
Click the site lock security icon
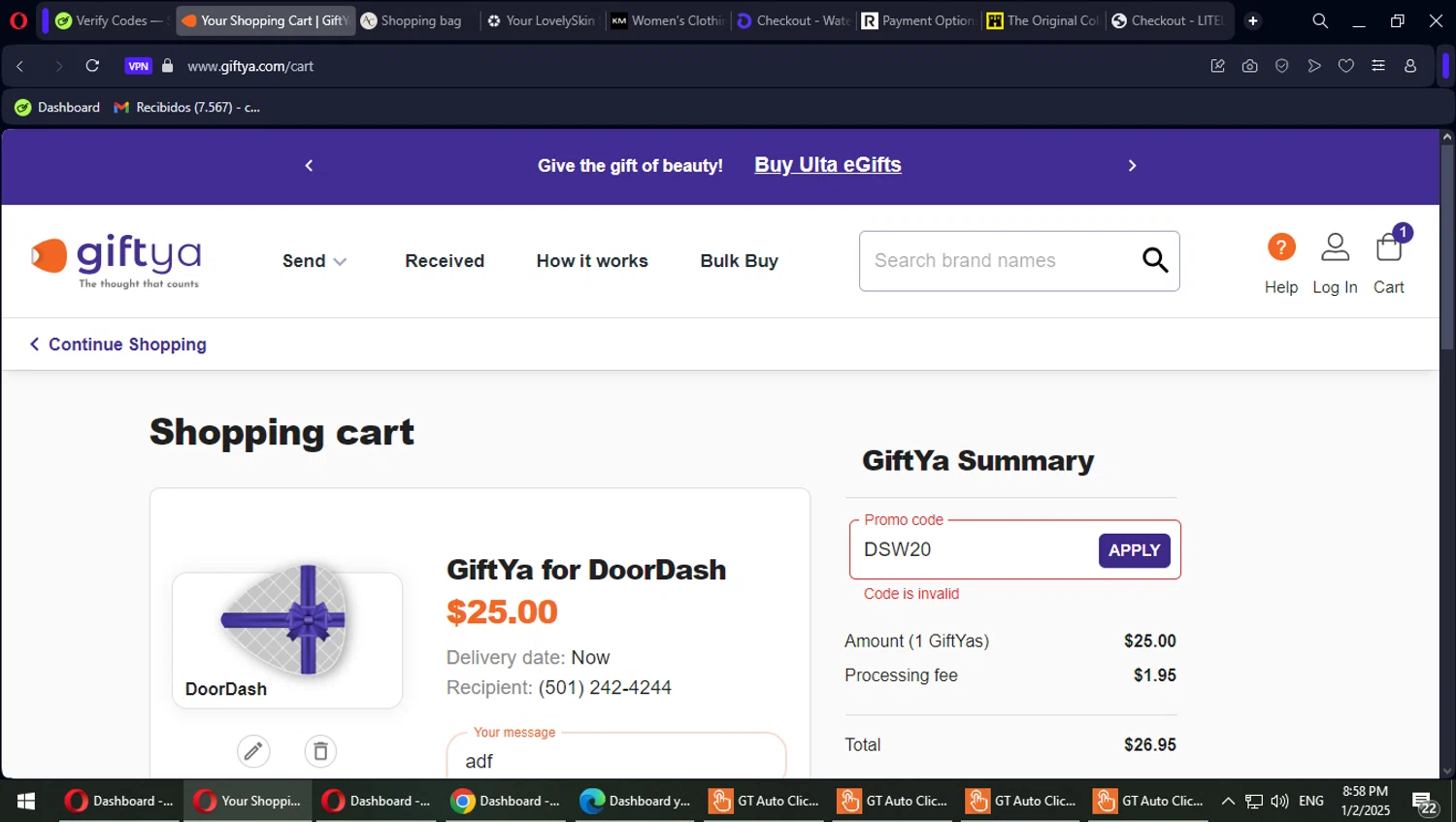tap(168, 66)
